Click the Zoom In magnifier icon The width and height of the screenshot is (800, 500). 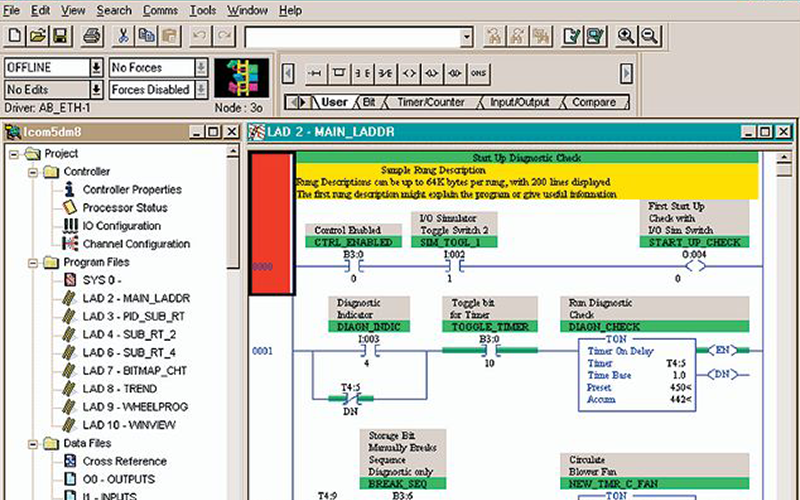click(627, 36)
